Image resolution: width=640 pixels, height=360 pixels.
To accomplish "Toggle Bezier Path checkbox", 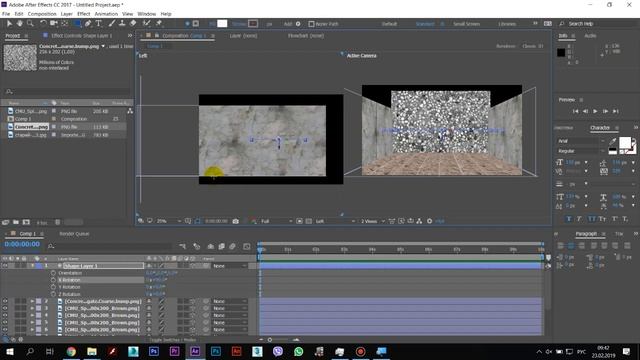I will click(x=311, y=24).
